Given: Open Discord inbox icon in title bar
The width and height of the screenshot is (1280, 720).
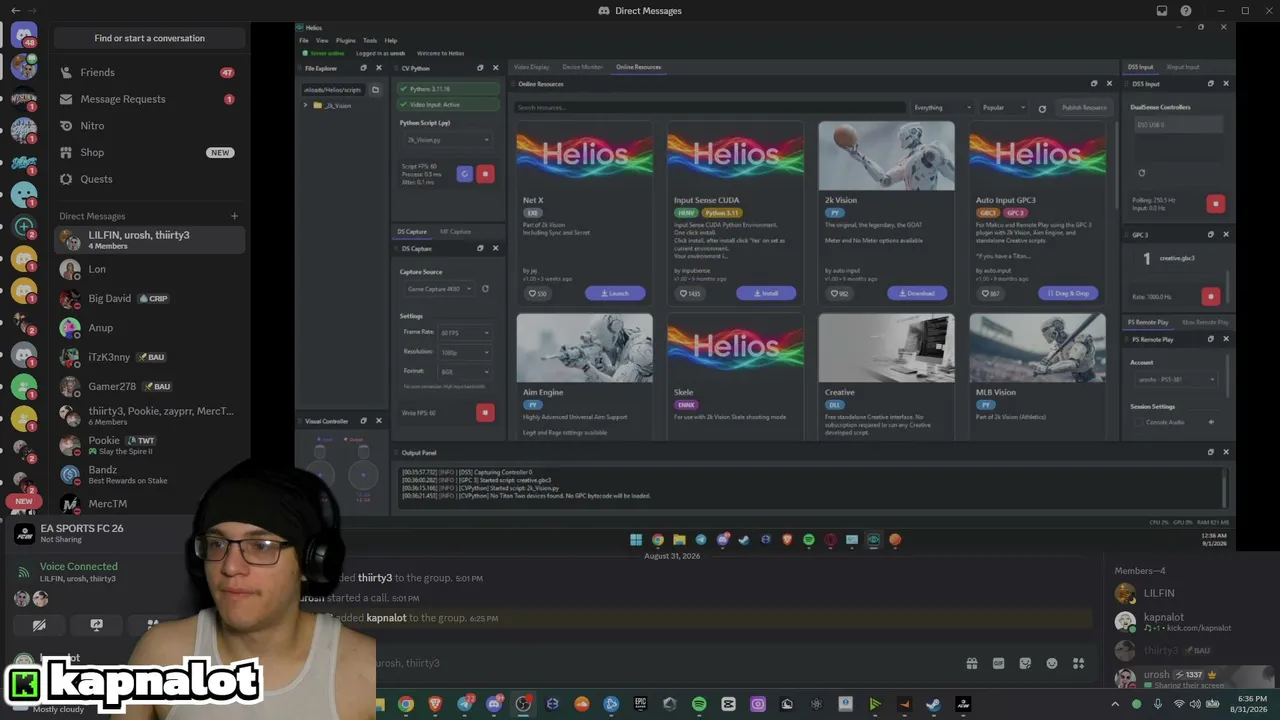Looking at the screenshot, I should [1162, 11].
